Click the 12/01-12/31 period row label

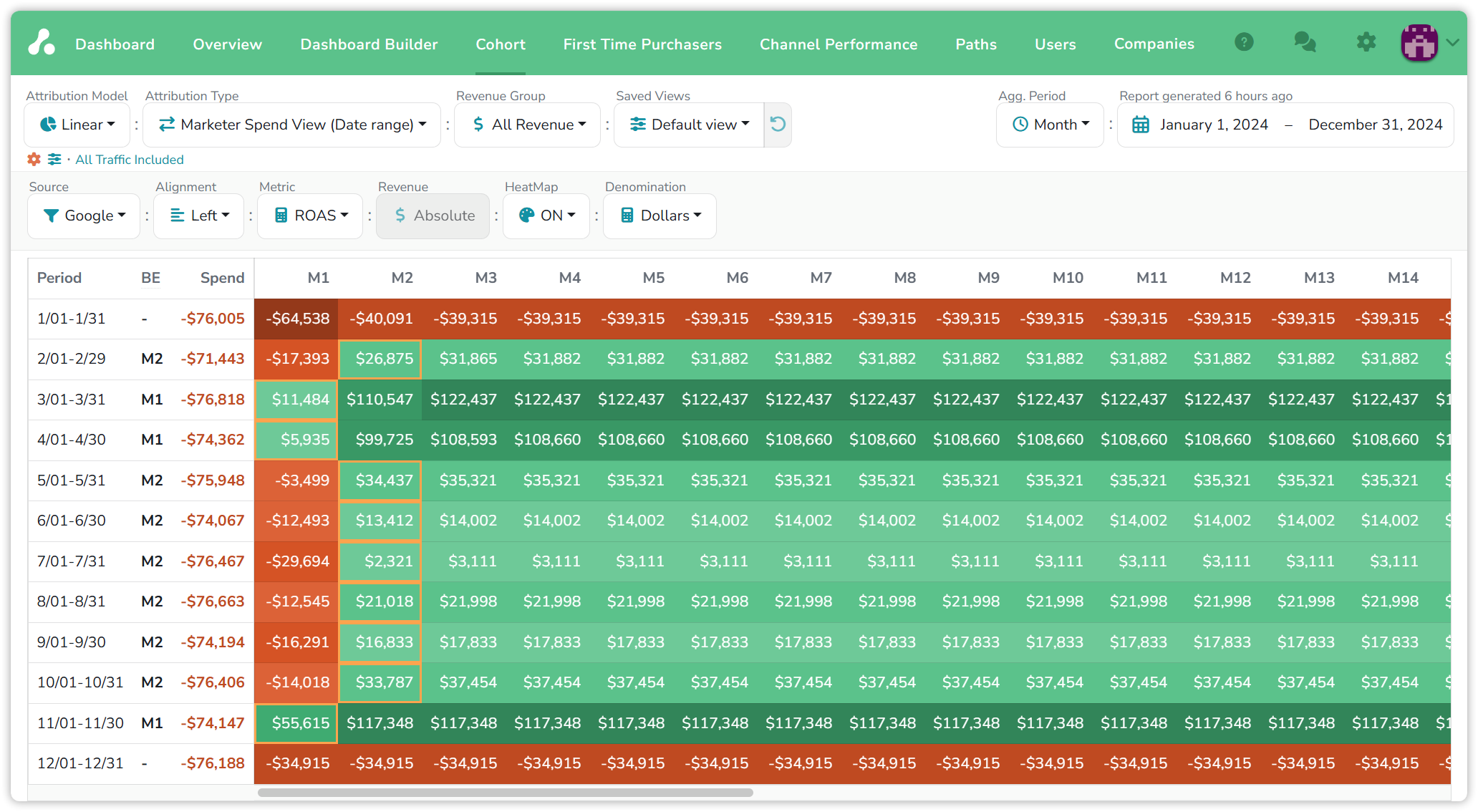[80, 763]
